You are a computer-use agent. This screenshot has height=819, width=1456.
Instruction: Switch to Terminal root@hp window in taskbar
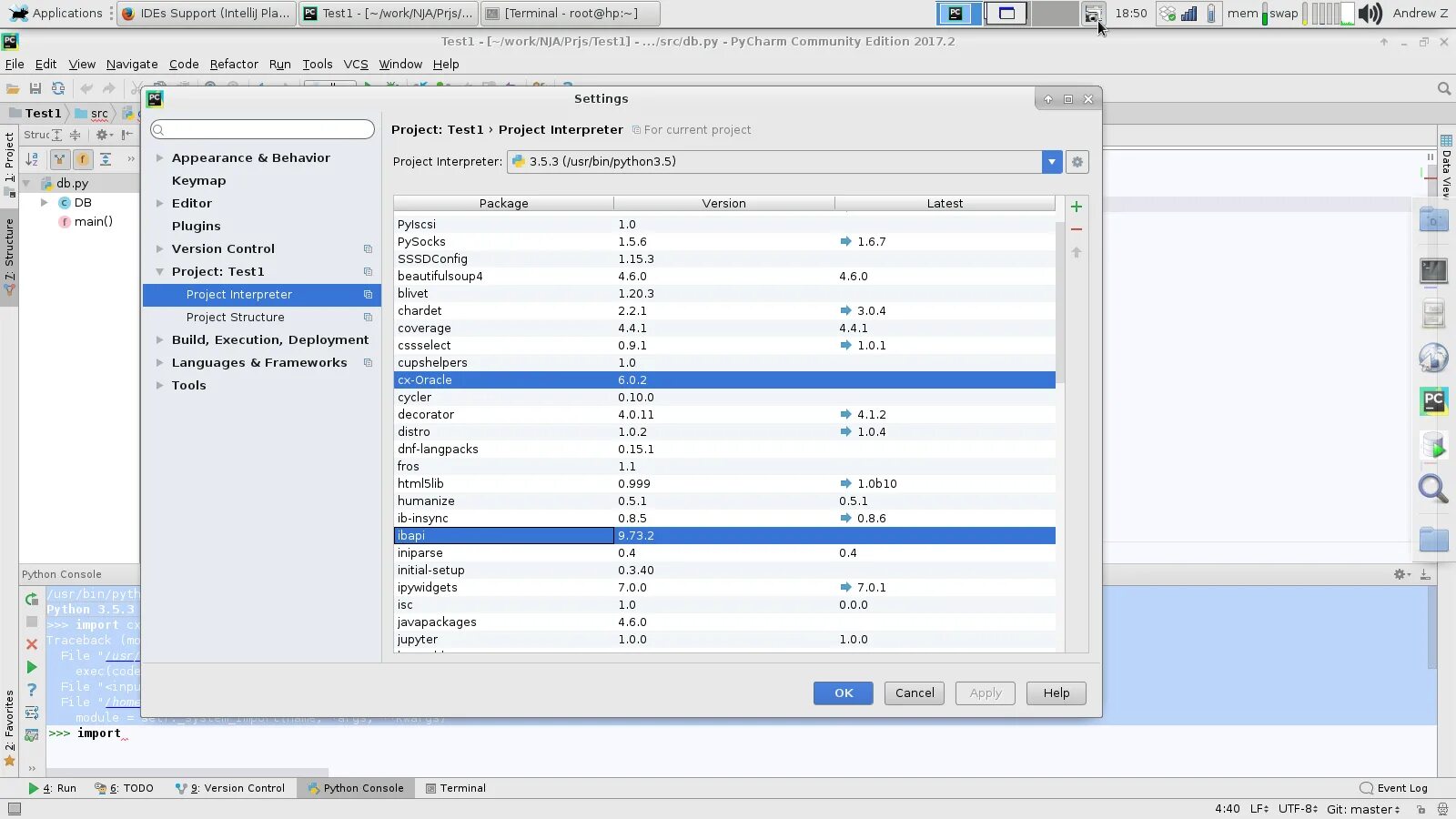click(571, 13)
